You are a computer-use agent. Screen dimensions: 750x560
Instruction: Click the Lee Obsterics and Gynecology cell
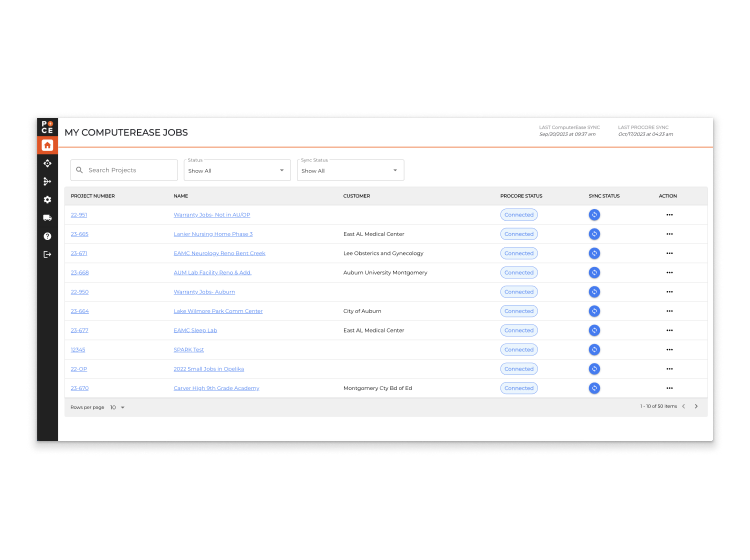[x=383, y=253]
